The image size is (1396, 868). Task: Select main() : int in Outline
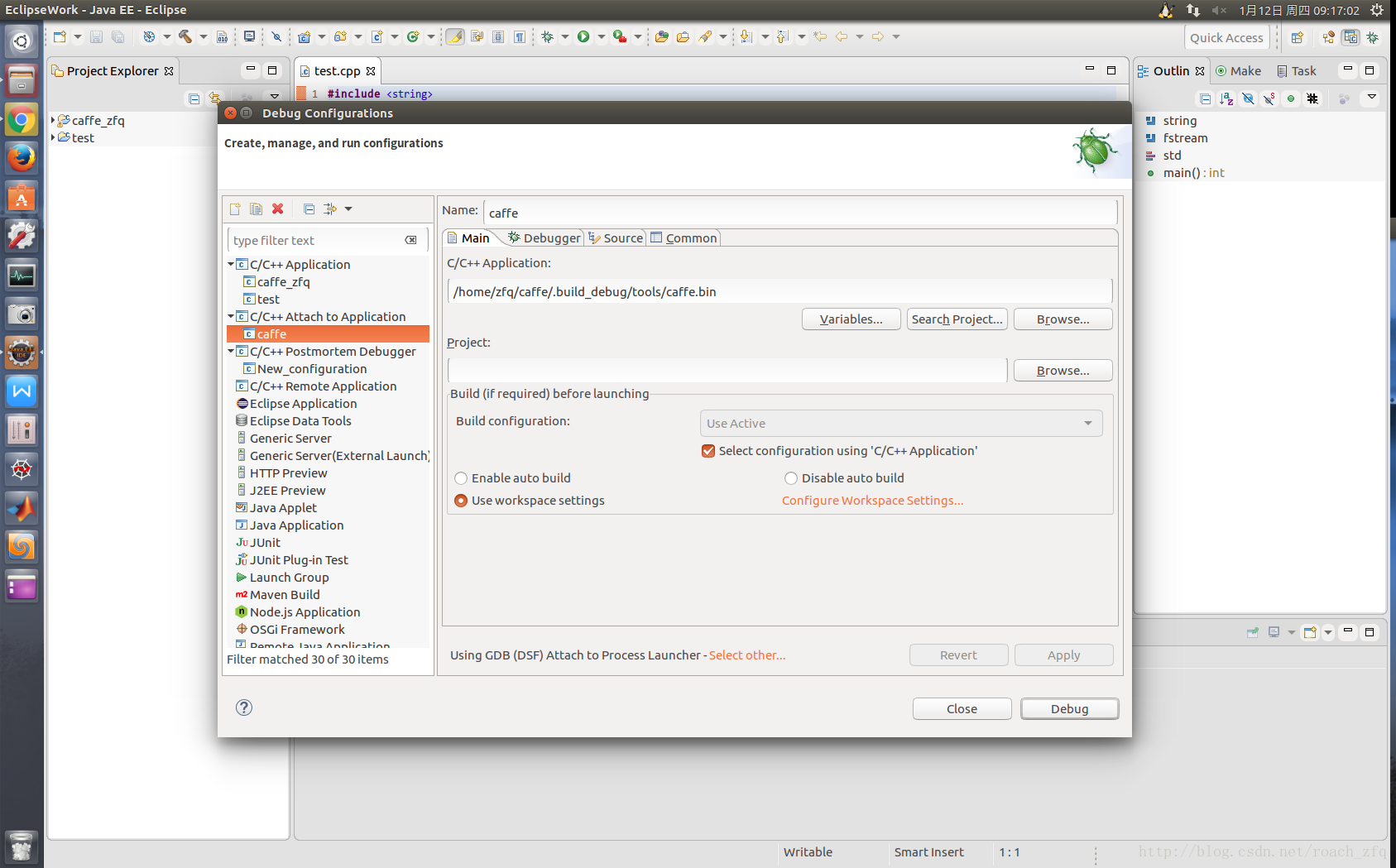coord(1185,173)
